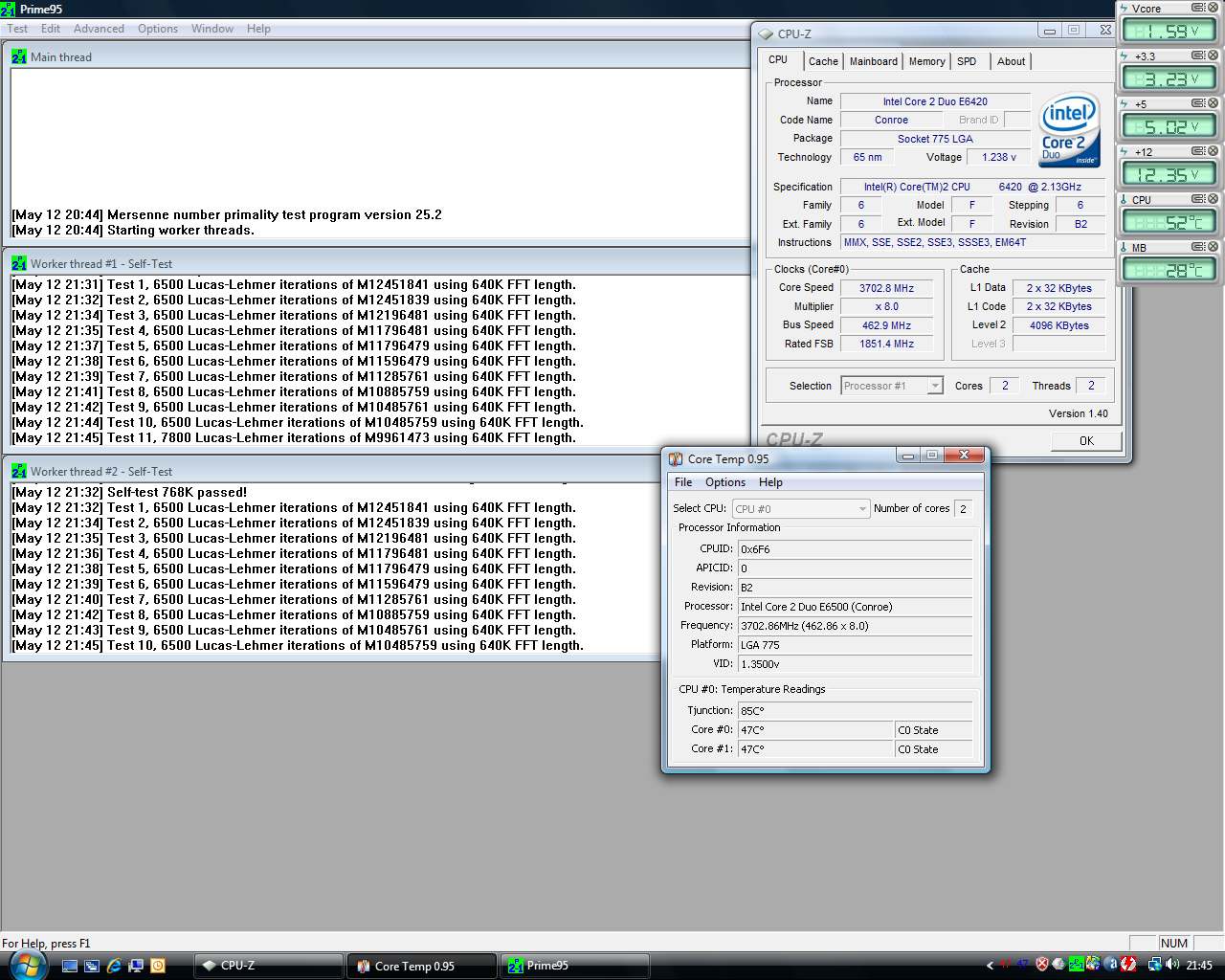Click the Worker thread #1 window icon
The width and height of the screenshot is (1225, 980).
[x=19, y=263]
